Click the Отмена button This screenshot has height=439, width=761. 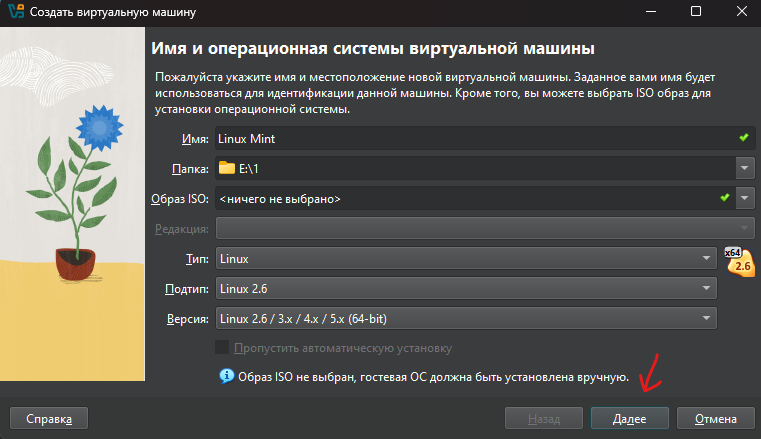715,418
